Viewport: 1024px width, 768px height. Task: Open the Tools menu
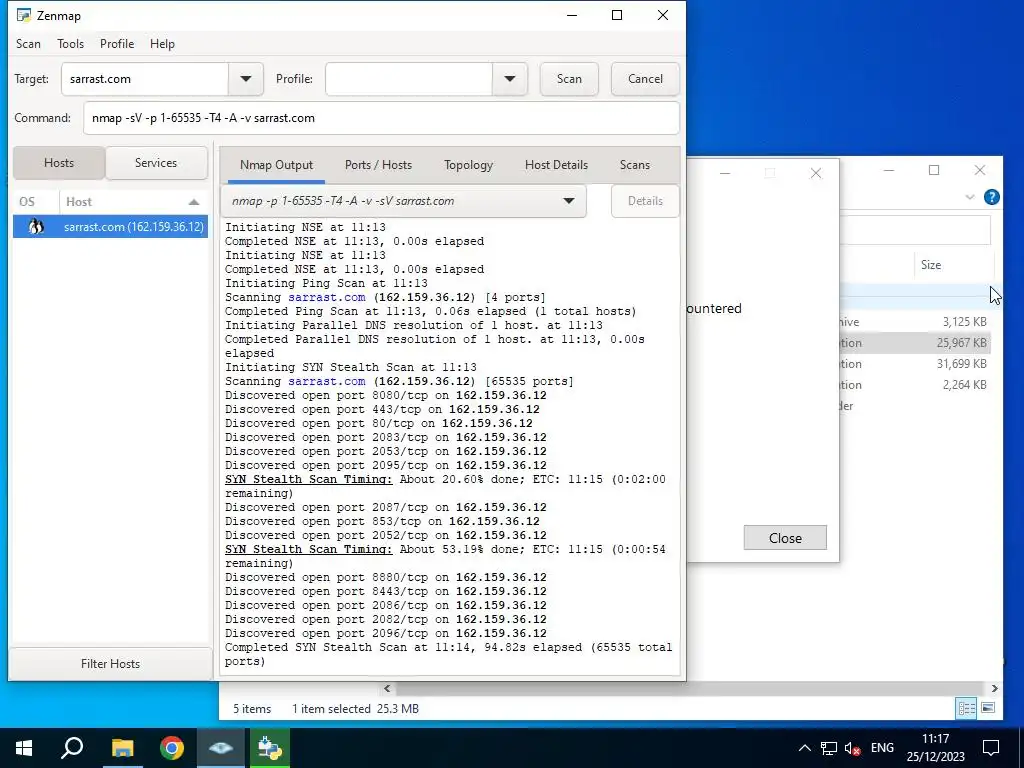(71, 44)
